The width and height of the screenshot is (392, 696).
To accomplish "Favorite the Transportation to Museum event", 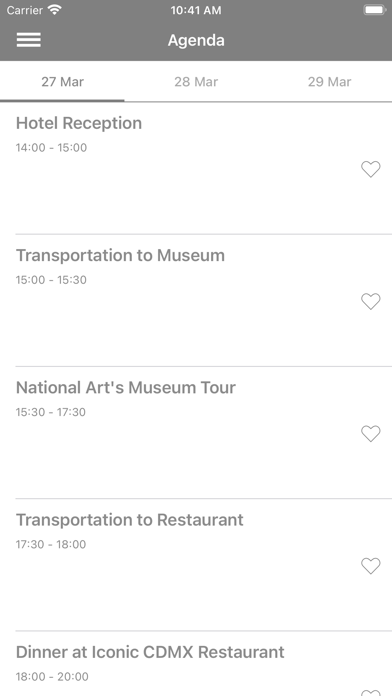I will [371, 301].
